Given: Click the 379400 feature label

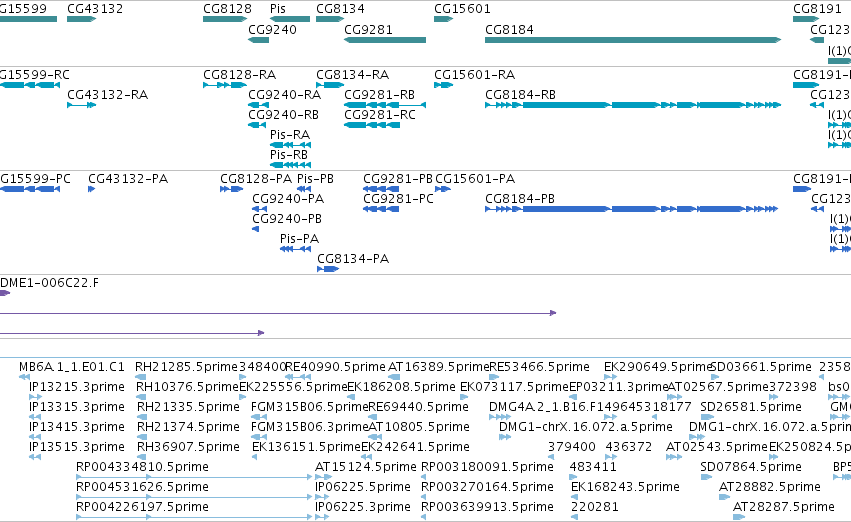Looking at the screenshot, I should [571, 447].
